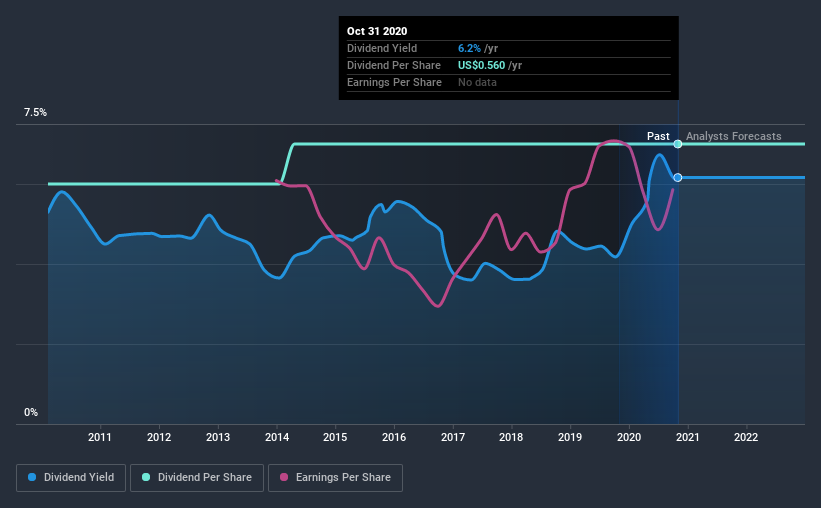This screenshot has width=821, height=508.
Task: Select the blue dividend yield data point marker
Action: [x=678, y=178]
